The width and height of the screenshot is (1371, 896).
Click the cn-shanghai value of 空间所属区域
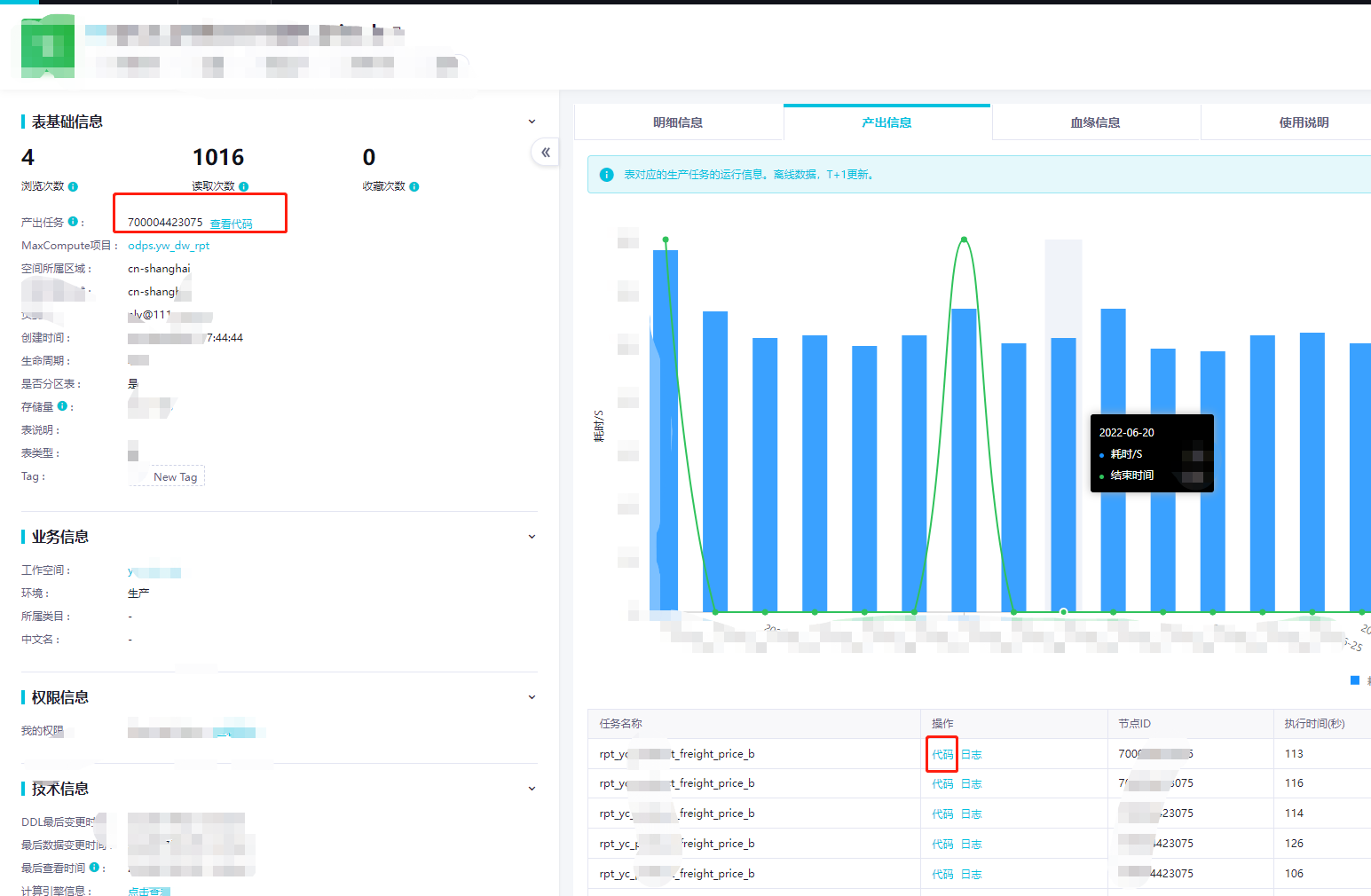click(x=159, y=269)
